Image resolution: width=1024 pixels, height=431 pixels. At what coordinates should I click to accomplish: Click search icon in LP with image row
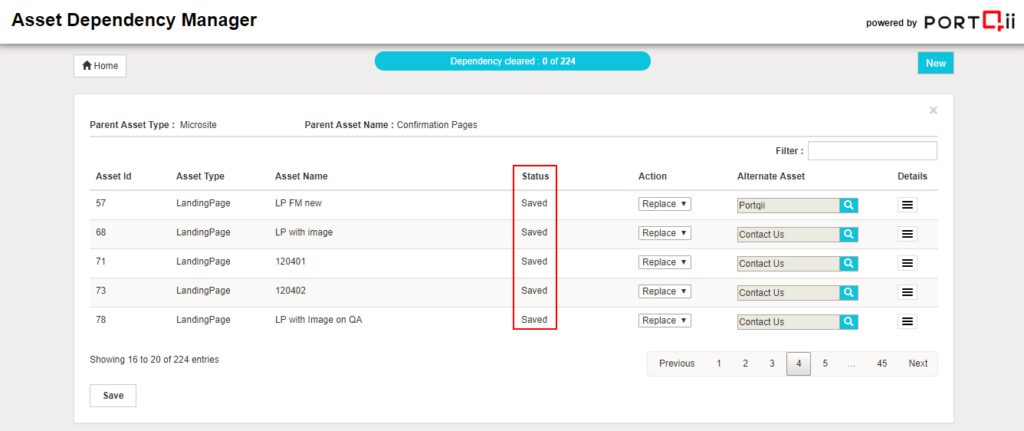point(848,234)
